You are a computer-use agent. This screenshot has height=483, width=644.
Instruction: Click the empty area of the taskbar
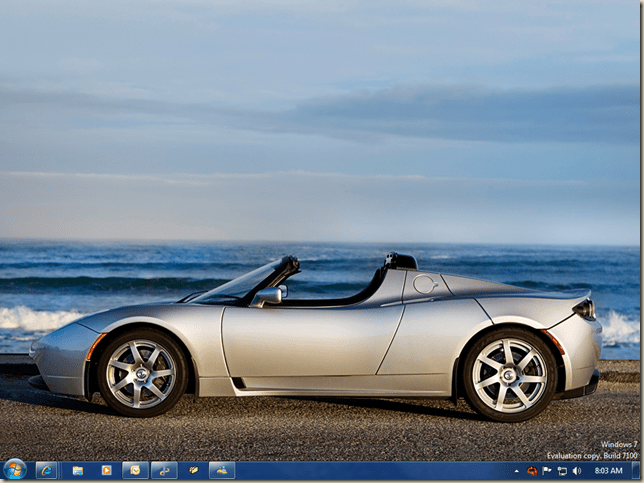point(370,470)
